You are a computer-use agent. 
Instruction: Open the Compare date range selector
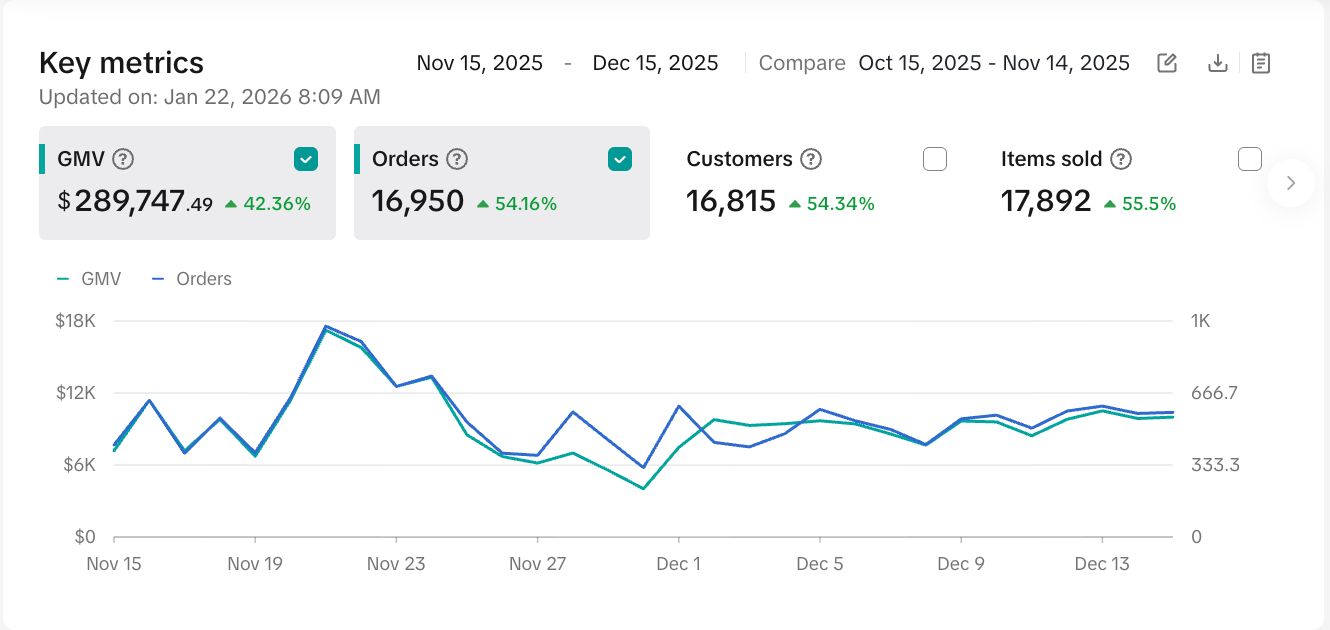[x=993, y=63]
